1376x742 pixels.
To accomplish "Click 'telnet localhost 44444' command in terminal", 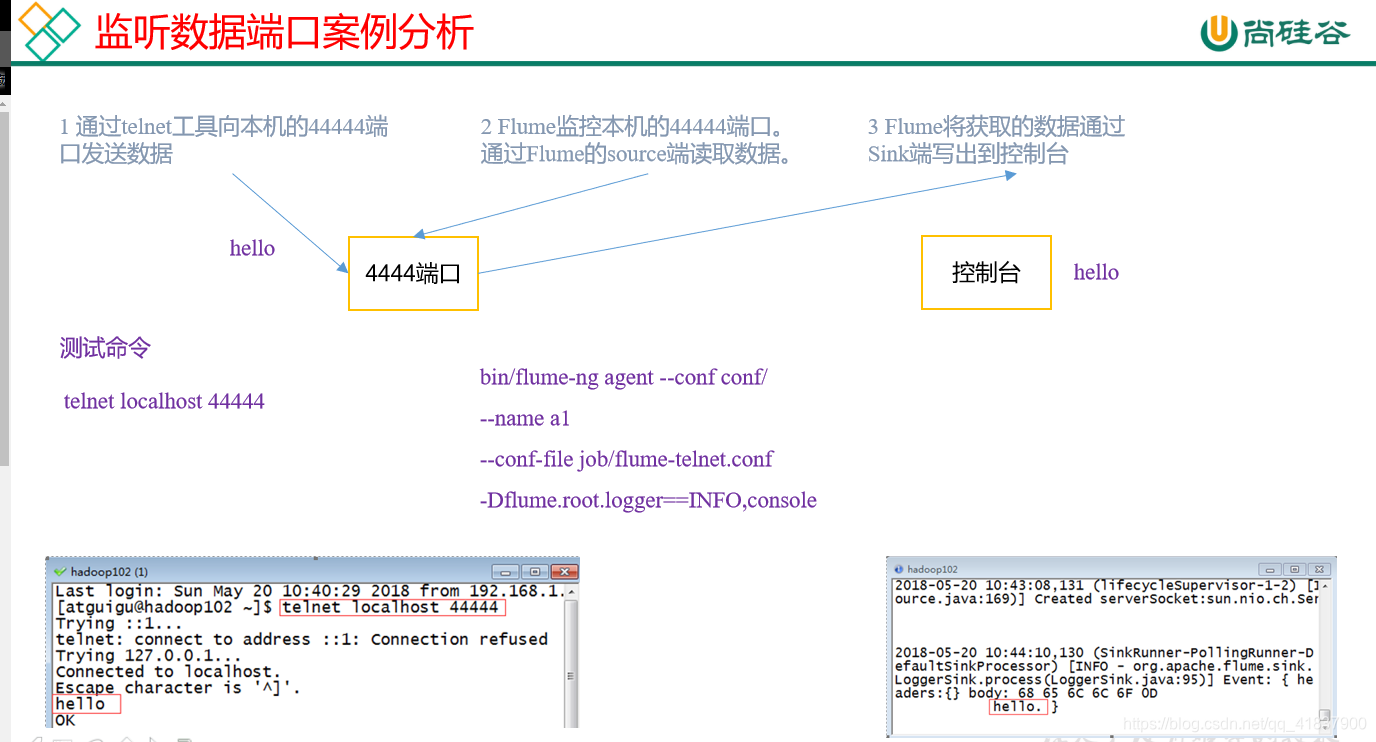I will point(390,607).
